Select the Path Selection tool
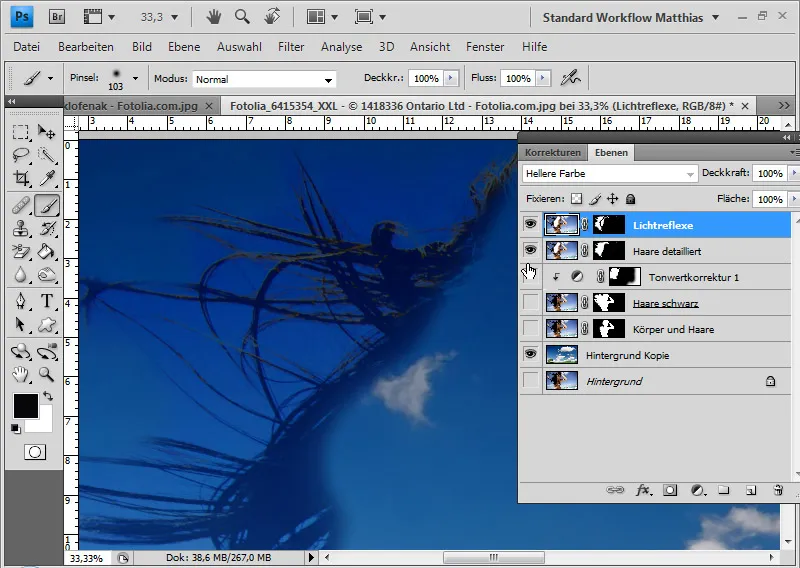The width and height of the screenshot is (800, 568). 21,325
